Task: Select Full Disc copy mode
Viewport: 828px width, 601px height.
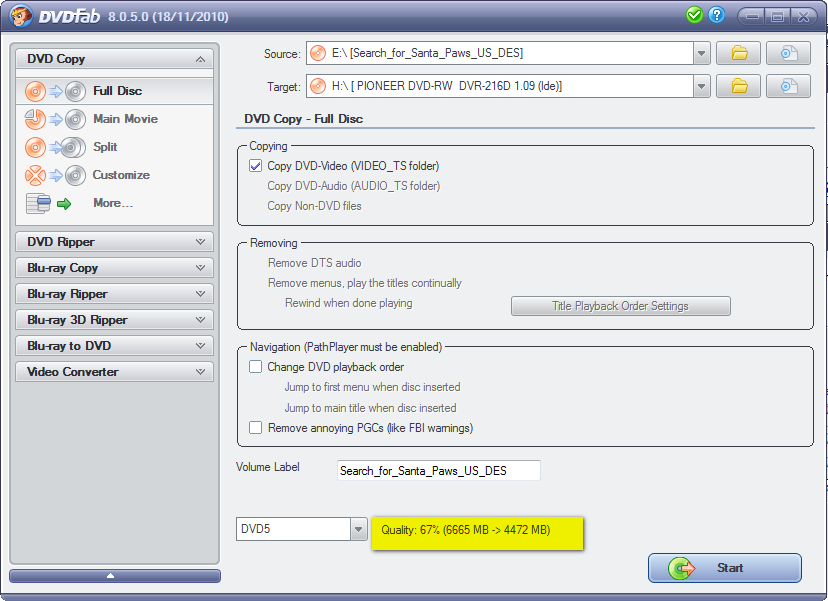Action: pyautogui.click(x=117, y=91)
